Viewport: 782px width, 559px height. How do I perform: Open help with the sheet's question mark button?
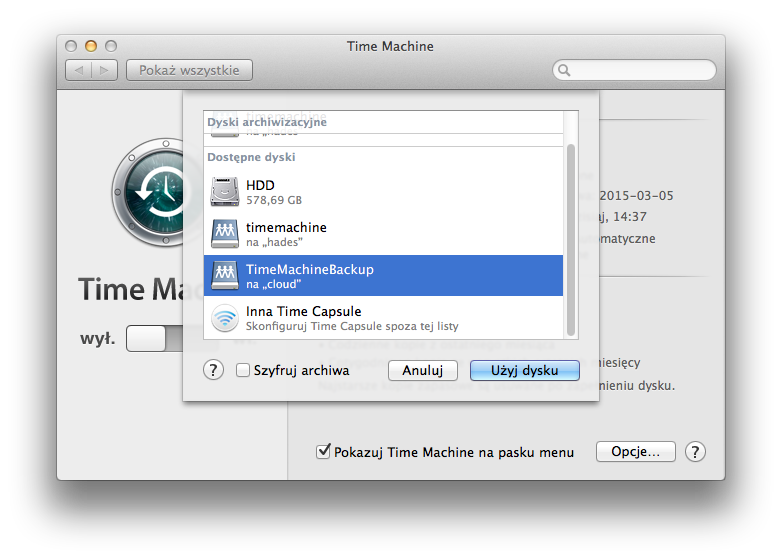click(x=213, y=370)
